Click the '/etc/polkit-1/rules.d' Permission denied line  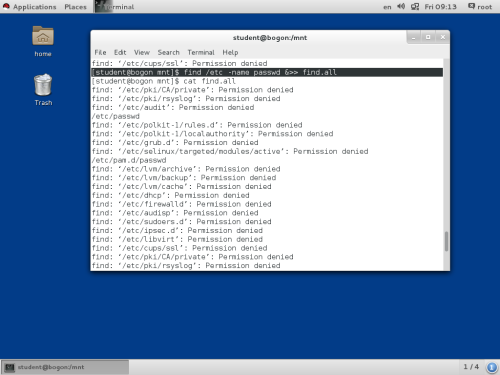(x=197, y=125)
